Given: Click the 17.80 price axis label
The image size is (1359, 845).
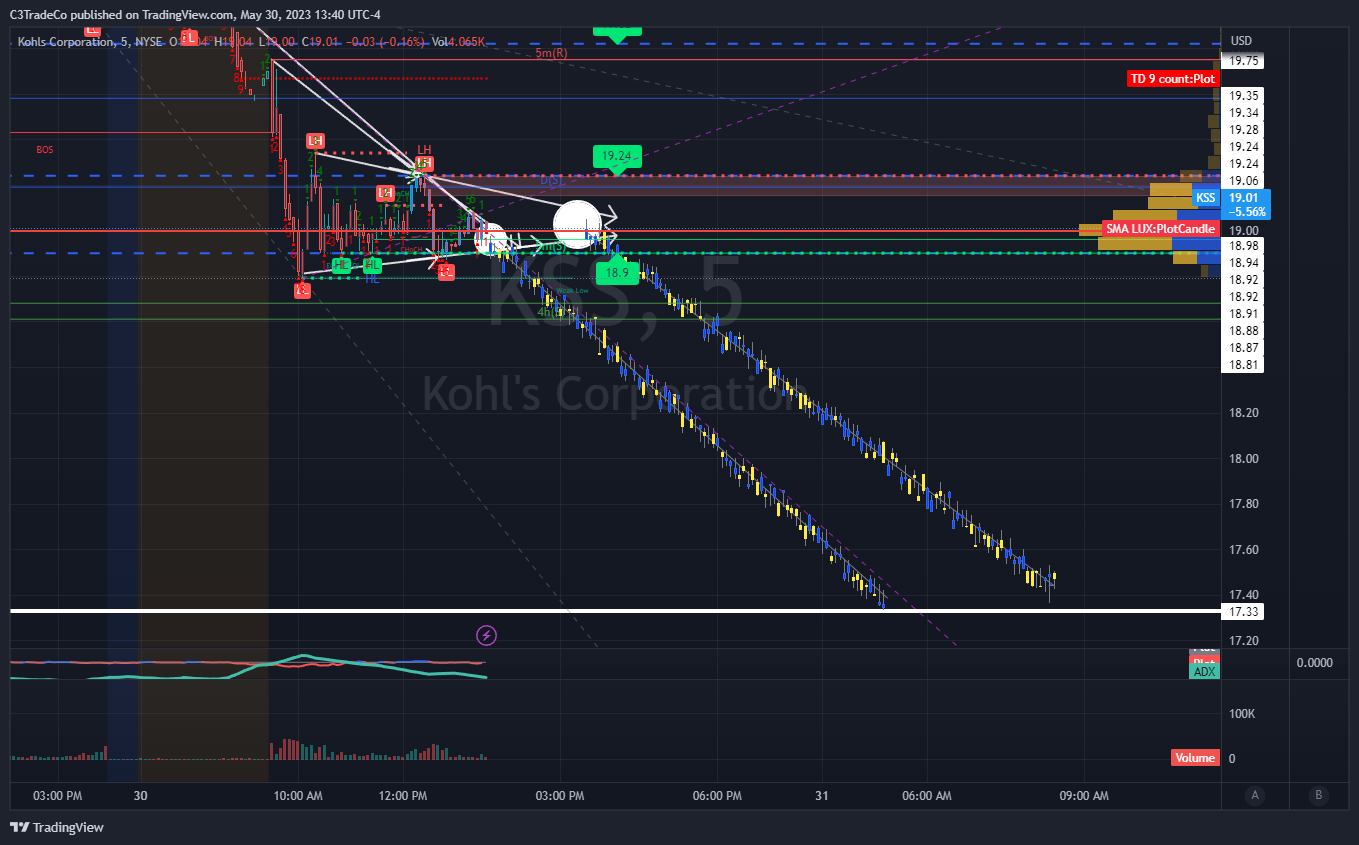Looking at the screenshot, I should point(1244,504).
